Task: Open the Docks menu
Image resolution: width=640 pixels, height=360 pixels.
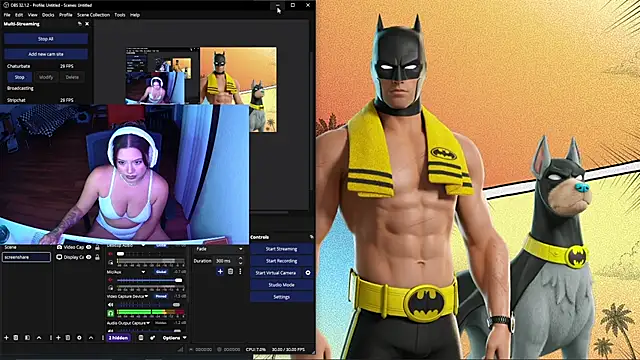Action: click(48, 15)
